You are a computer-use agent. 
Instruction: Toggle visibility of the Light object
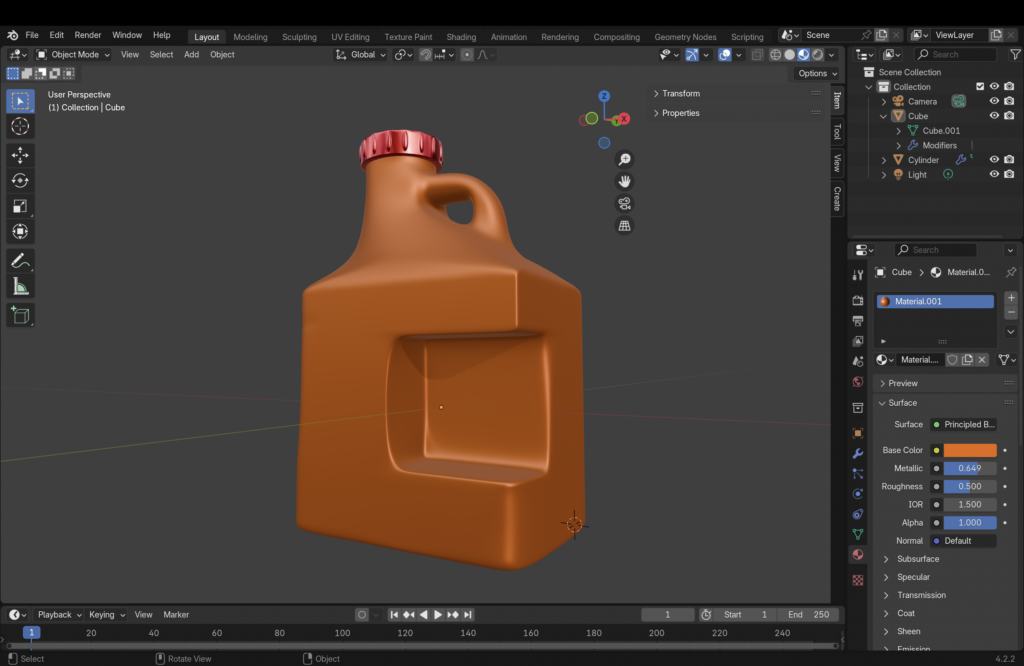(x=994, y=174)
